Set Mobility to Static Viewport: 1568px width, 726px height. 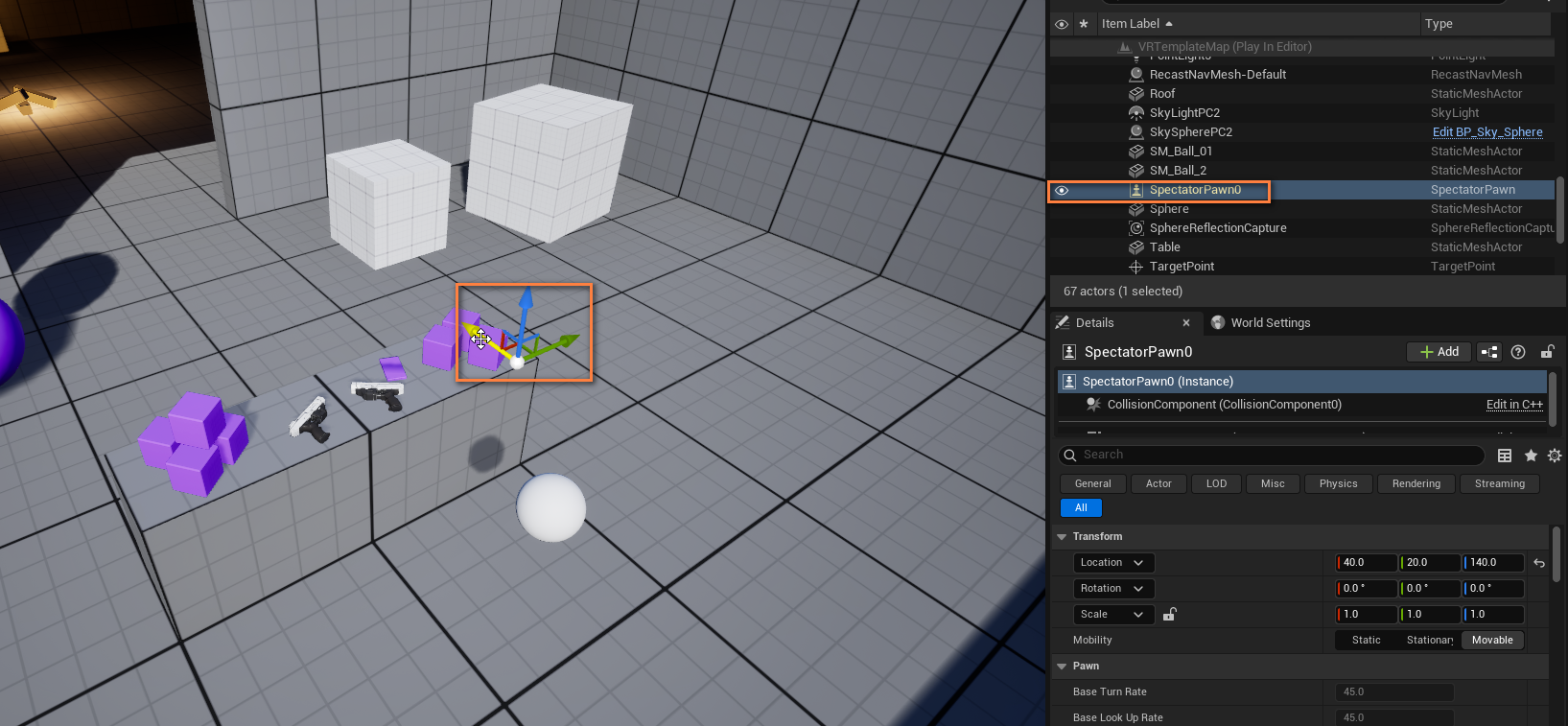click(1367, 641)
